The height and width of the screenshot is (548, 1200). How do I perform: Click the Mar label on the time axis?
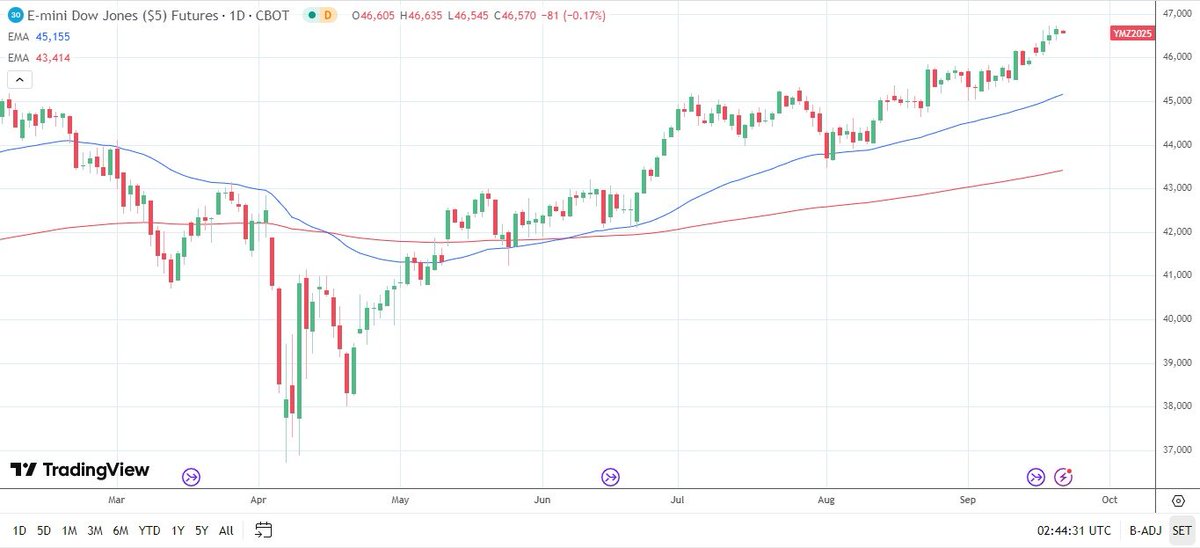point(116,498)
